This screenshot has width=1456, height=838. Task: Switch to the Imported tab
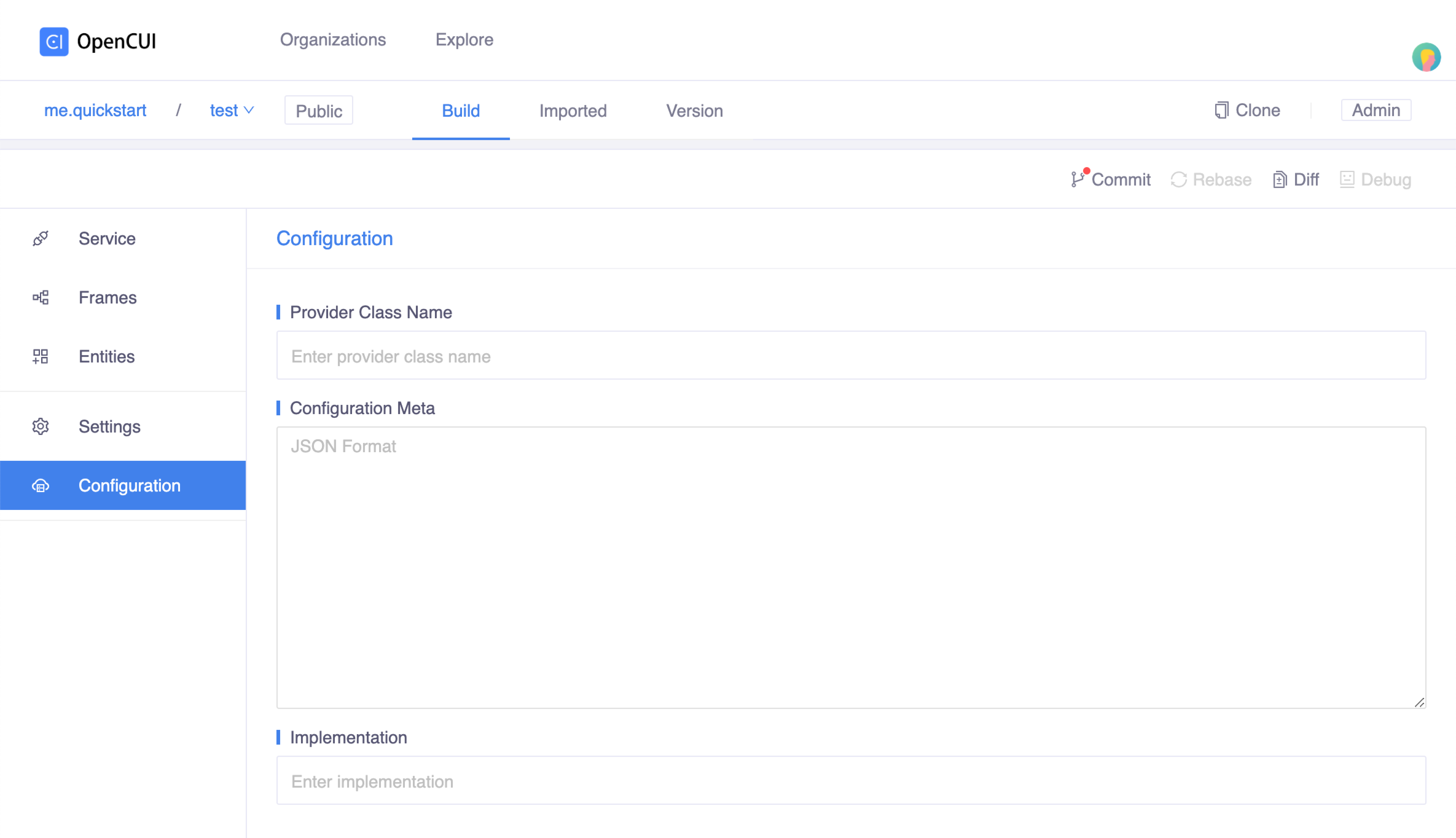click(573, 111)
